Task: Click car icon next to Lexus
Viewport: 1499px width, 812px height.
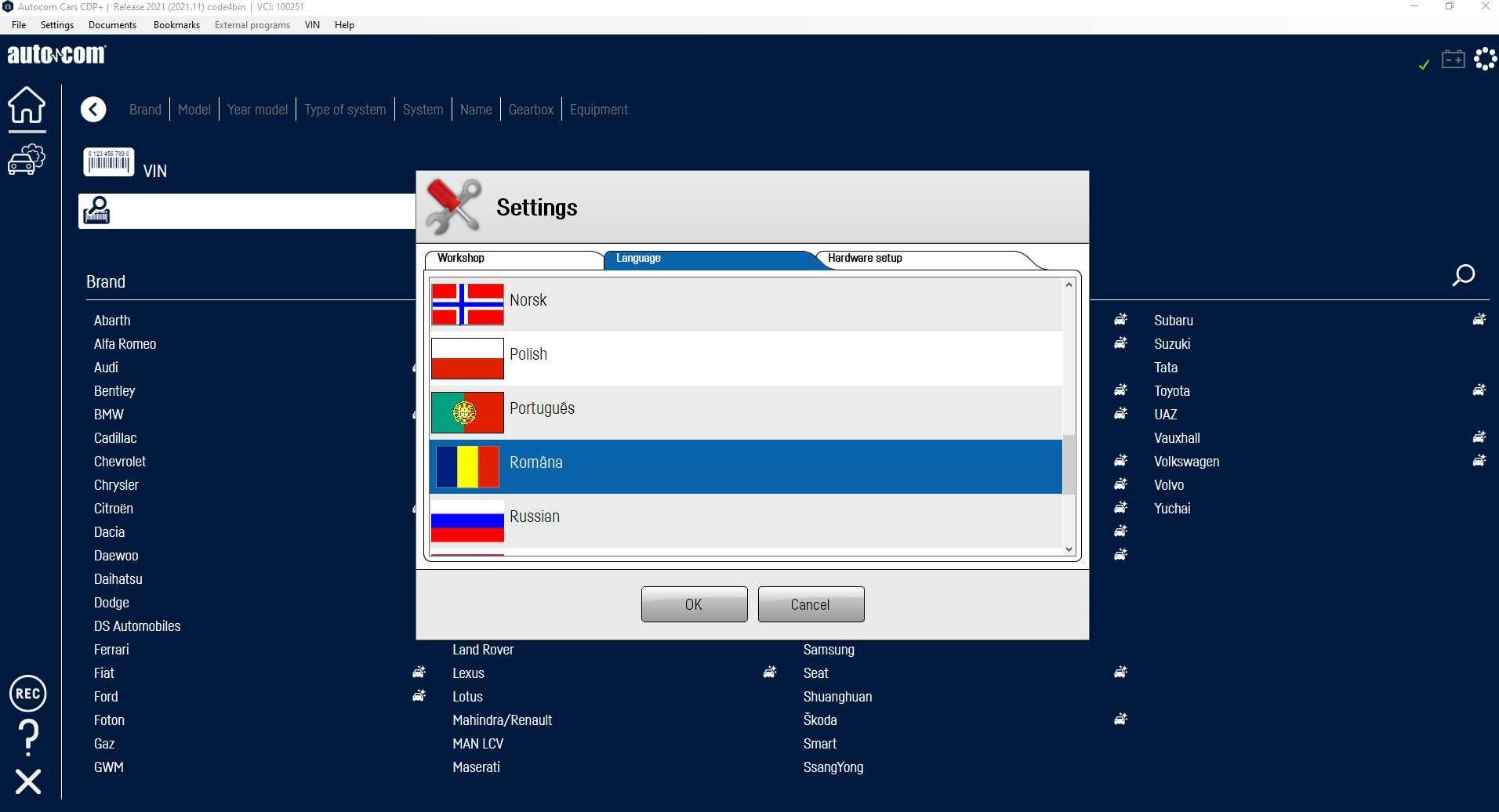Action: click(x=770, y=672)
